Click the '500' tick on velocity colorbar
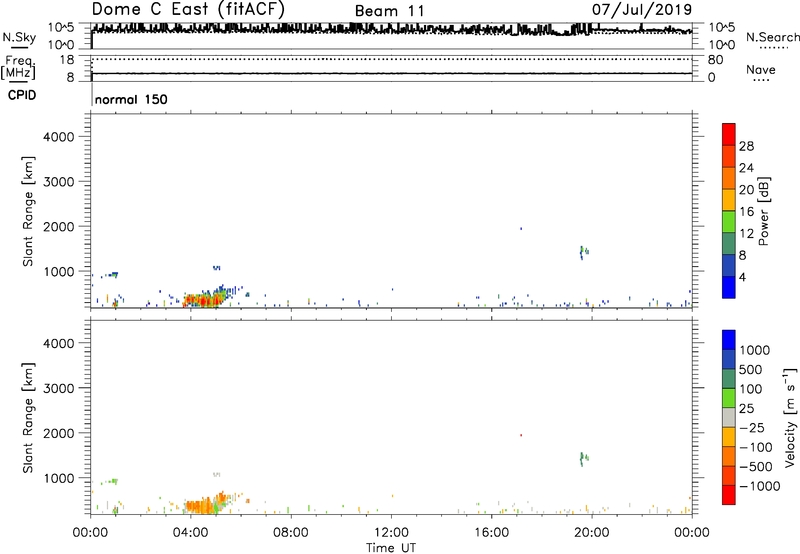This screenshot has width=800, height=554. point(750,370)
